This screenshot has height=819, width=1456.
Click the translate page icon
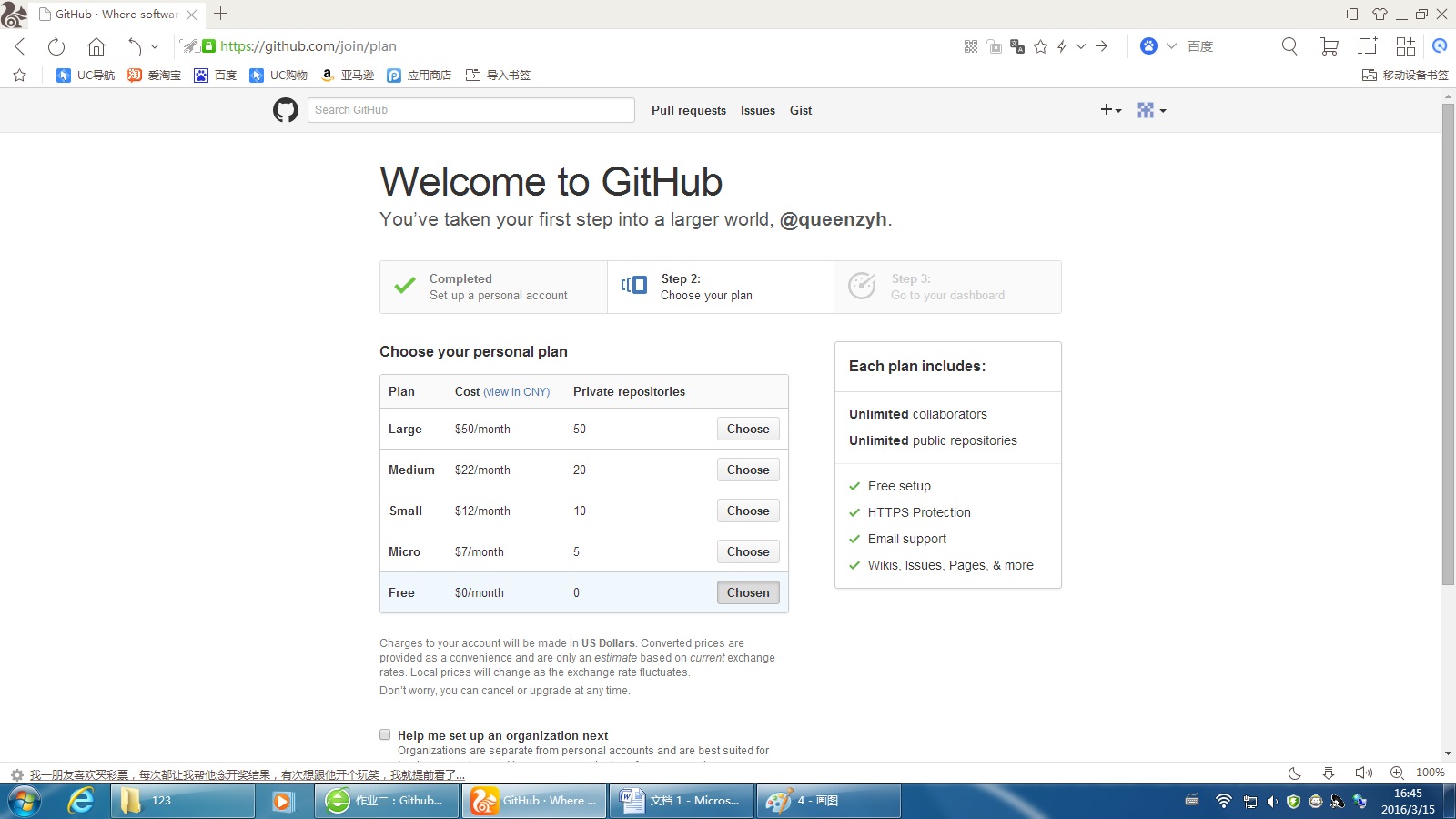pos(1017,46)
